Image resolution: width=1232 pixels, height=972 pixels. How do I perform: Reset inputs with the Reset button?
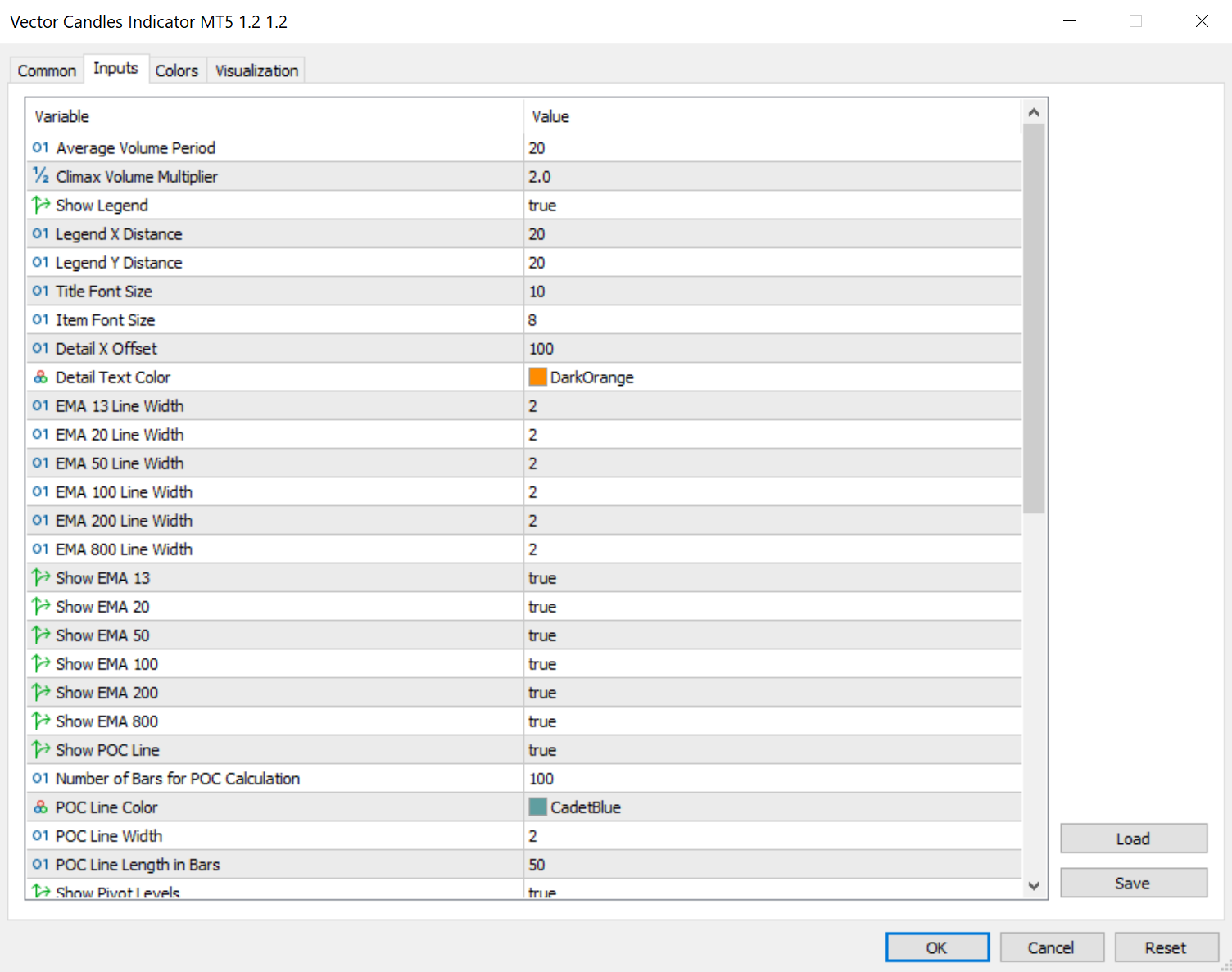coord(1166,947)
